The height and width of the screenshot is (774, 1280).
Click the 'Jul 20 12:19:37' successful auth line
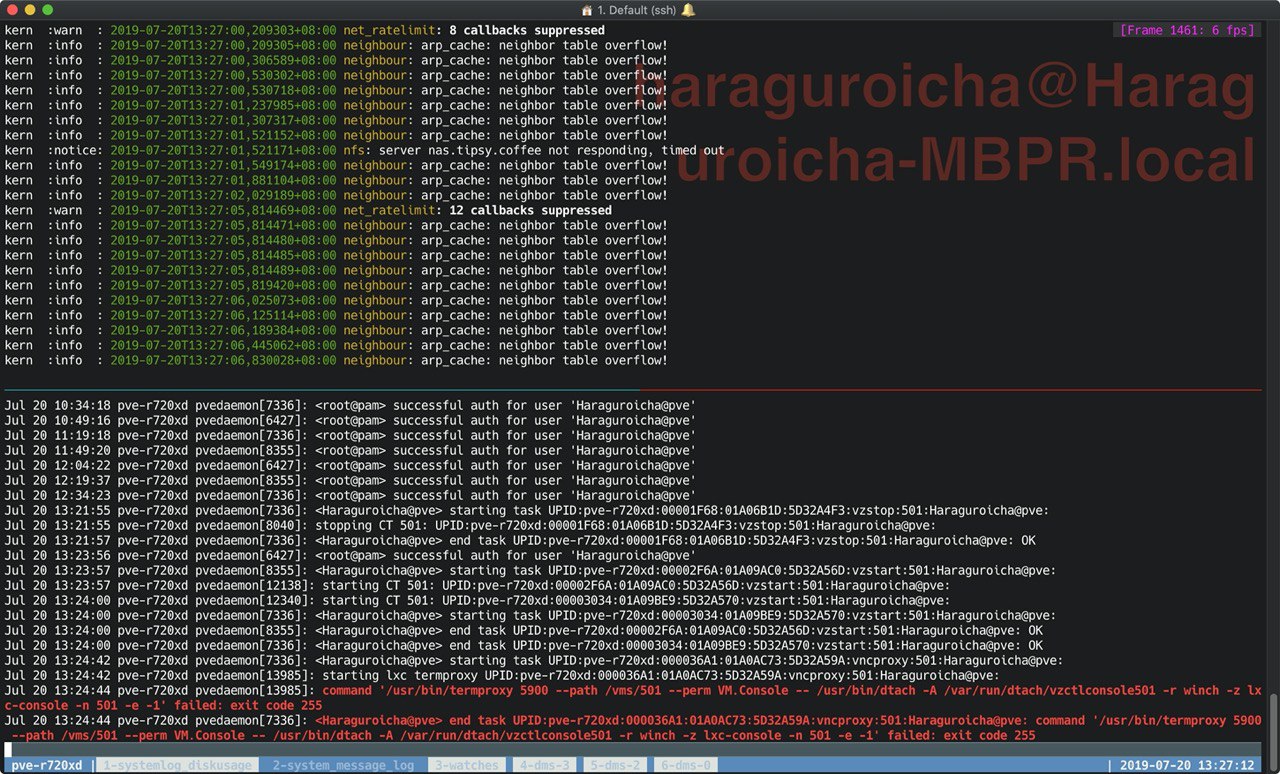click(x=350, y=480)
